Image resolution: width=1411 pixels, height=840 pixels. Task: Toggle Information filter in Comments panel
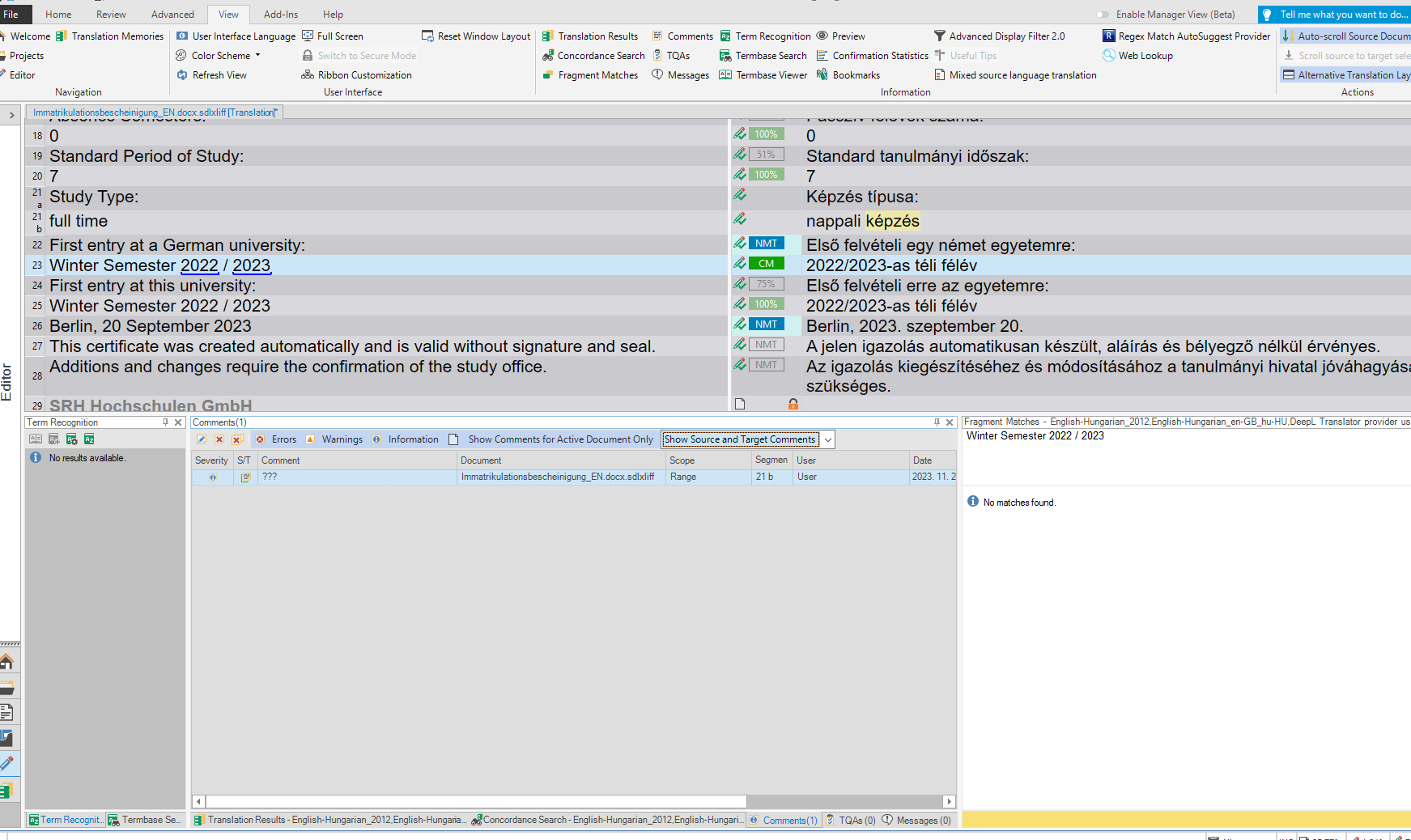point(406,439)
